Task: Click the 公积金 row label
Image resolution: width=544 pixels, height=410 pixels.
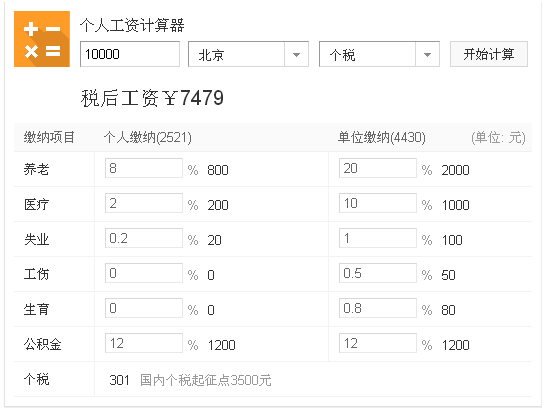Action: coord(43,344)
